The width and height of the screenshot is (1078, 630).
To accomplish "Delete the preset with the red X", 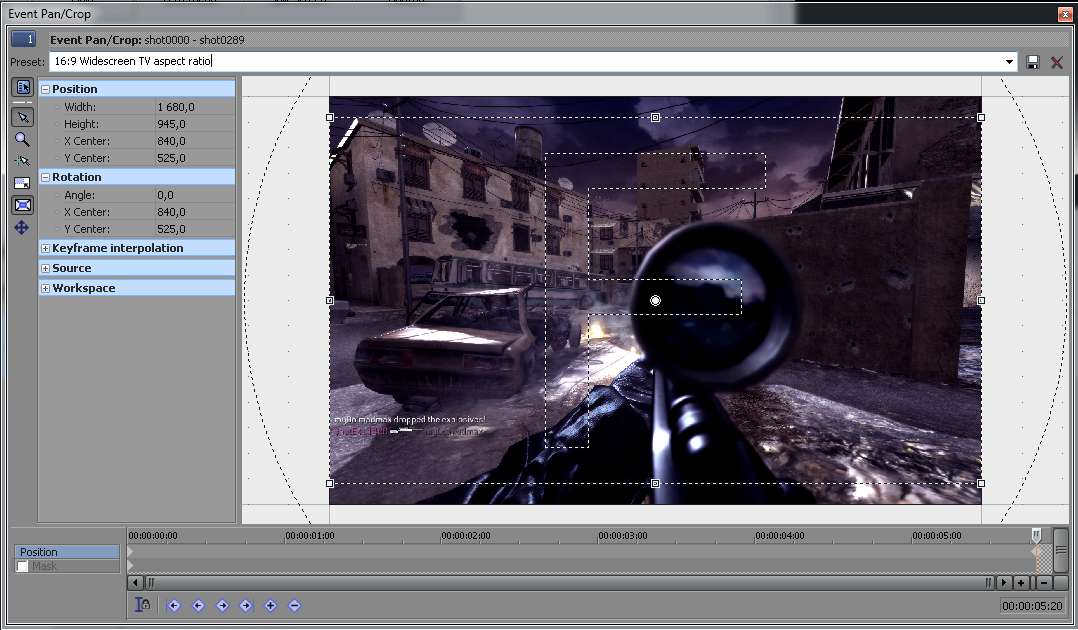I will coord(1057,63).
